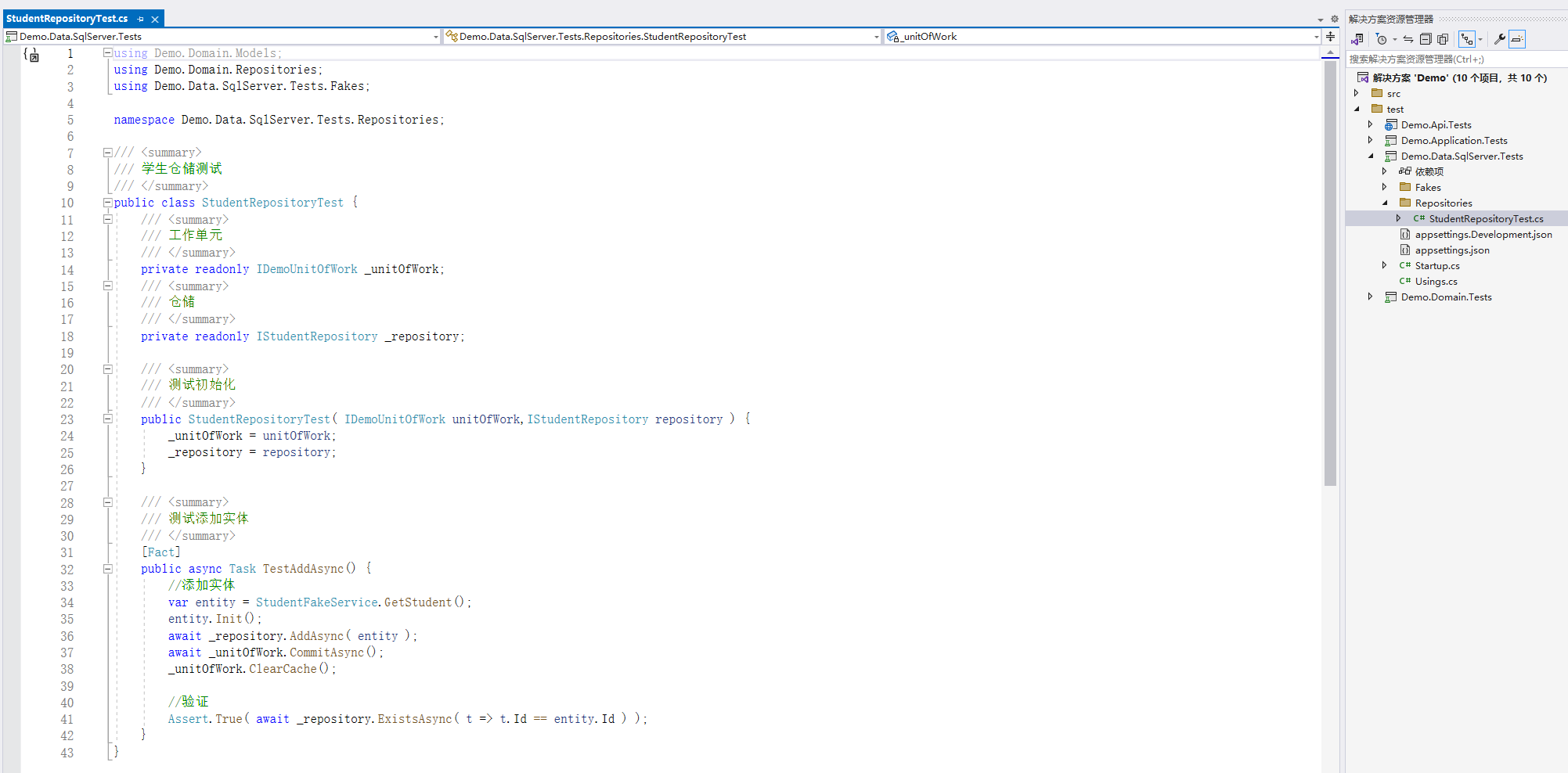The width and height of the screenshot is (1568, 773).
Task: Click Sync with Active Document arrows icon
Action: click(1408, 39)
